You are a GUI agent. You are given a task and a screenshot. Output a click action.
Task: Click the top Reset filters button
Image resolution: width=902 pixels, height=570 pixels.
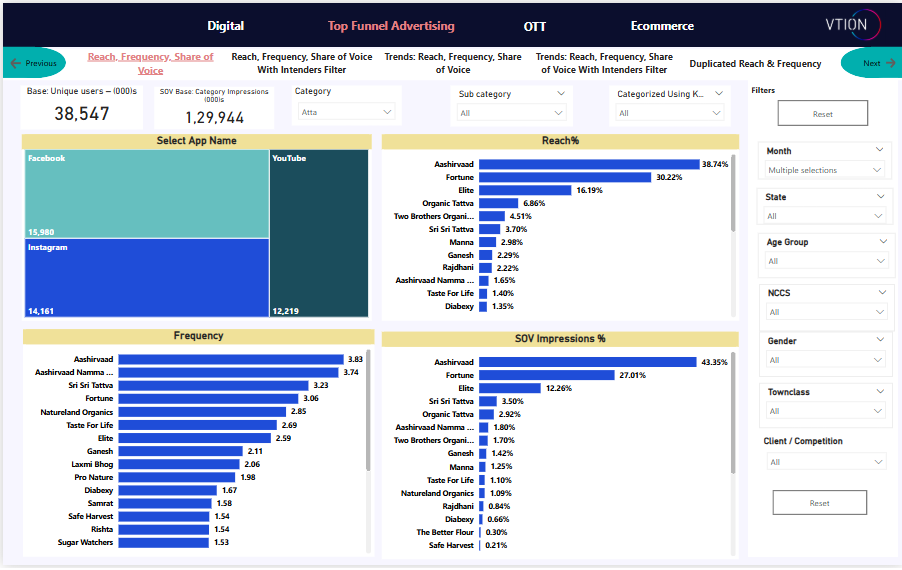822,114
